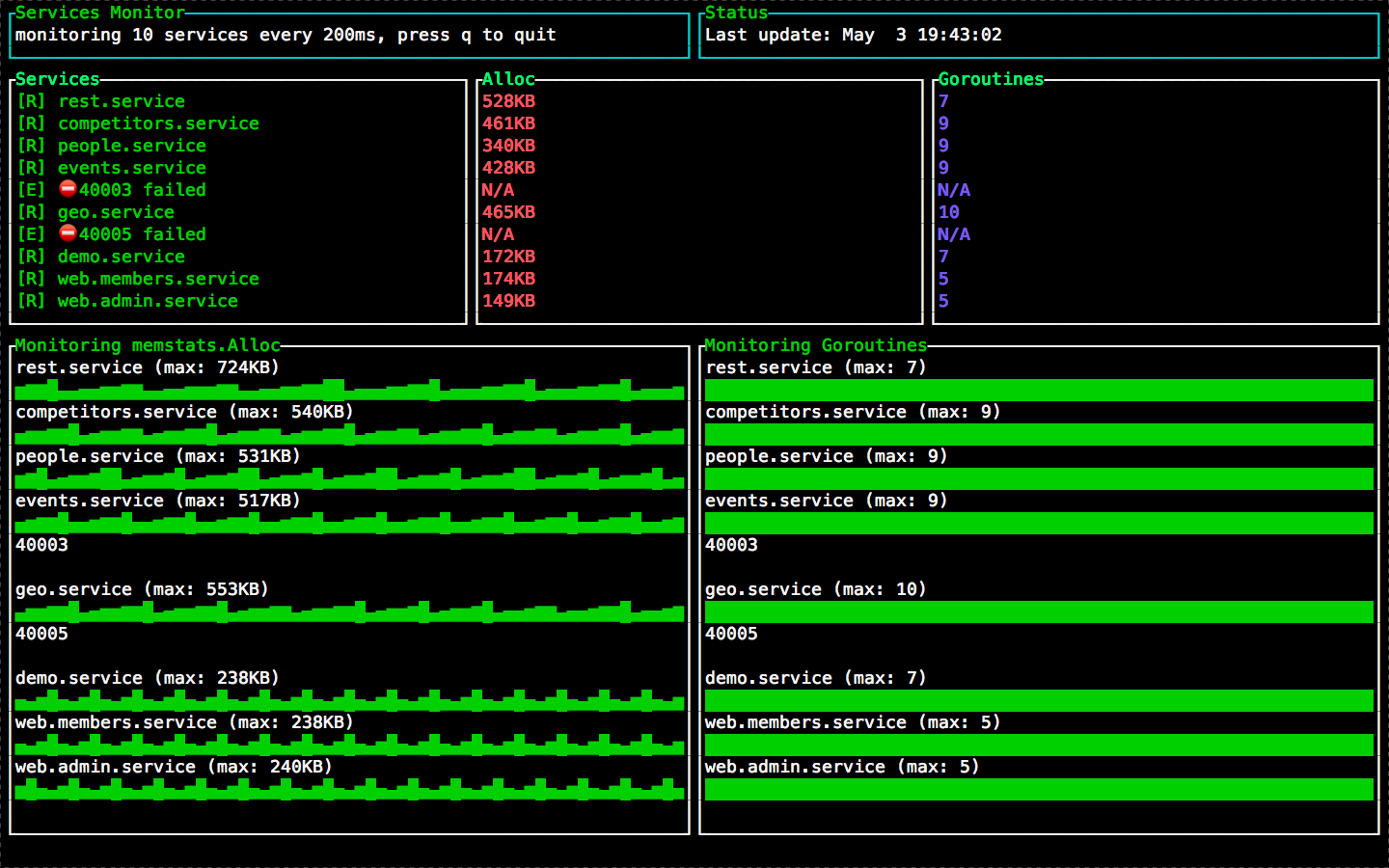Click the 465KB alloc value
Image resolution: width=1389 pixels, height=868 pixels.
tap(508, 212)
